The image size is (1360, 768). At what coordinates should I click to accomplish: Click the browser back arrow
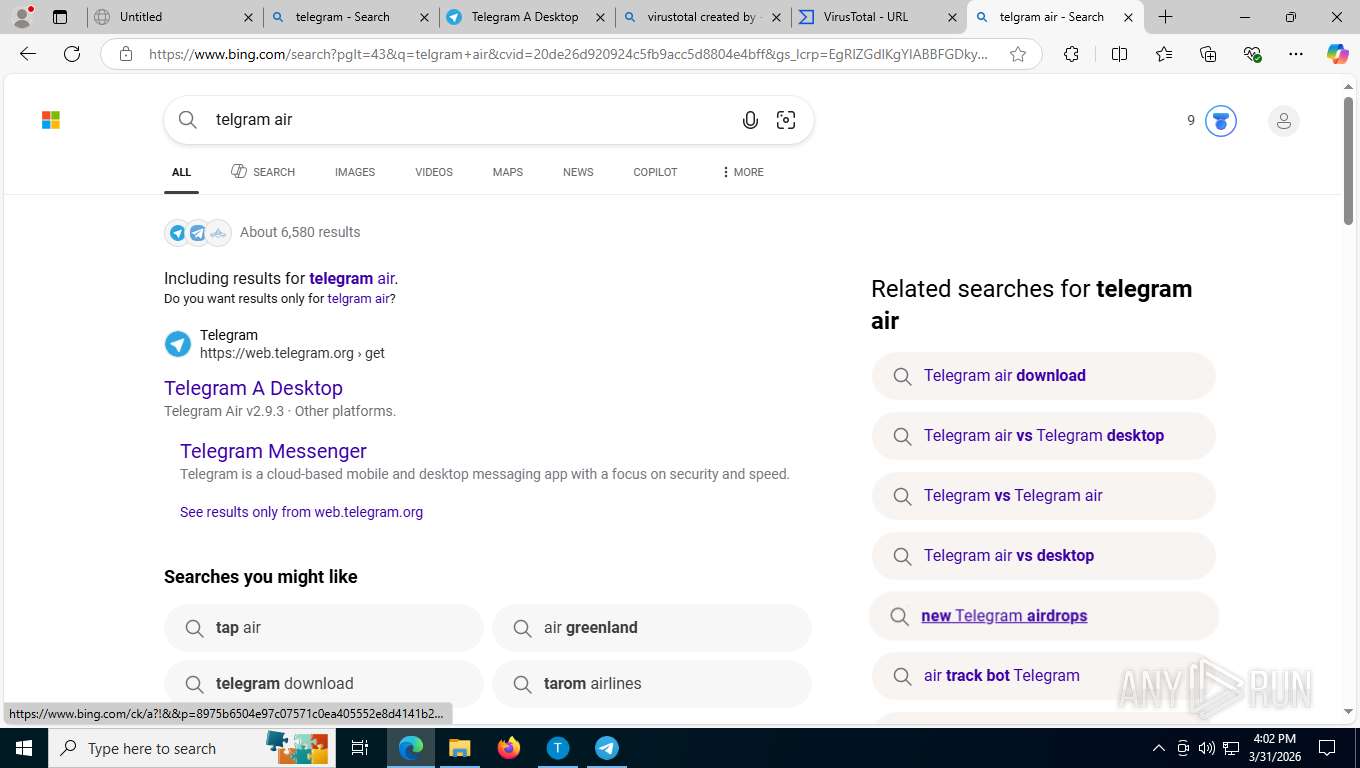click(28, 54)
